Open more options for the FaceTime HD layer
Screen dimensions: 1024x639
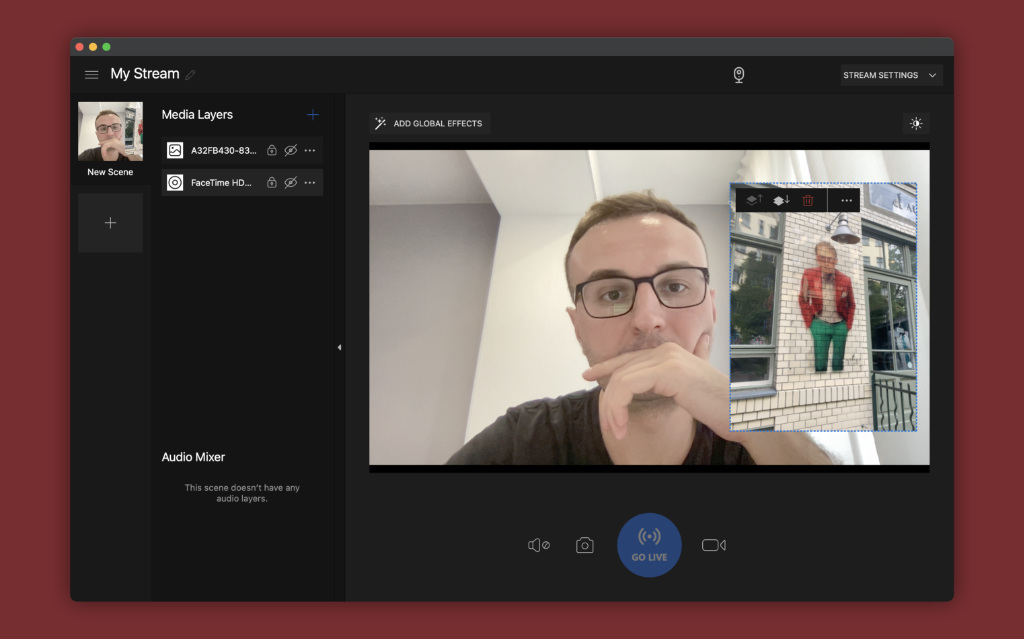(x=310, y=183)
